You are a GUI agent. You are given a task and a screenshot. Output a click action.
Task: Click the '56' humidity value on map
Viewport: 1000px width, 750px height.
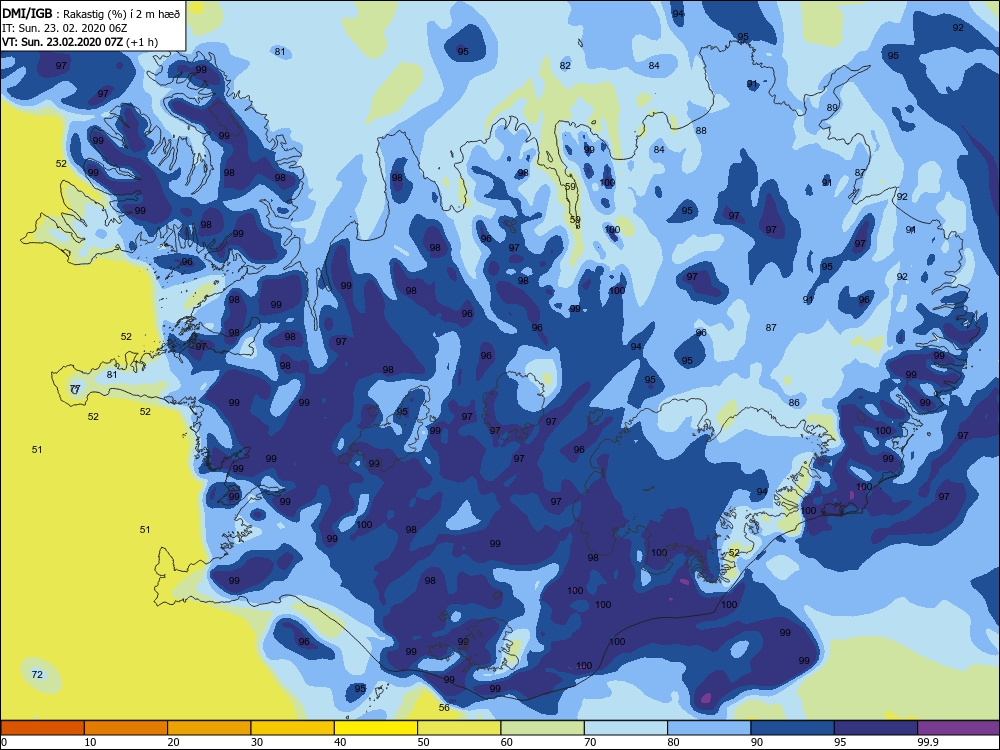coord(444,707)
